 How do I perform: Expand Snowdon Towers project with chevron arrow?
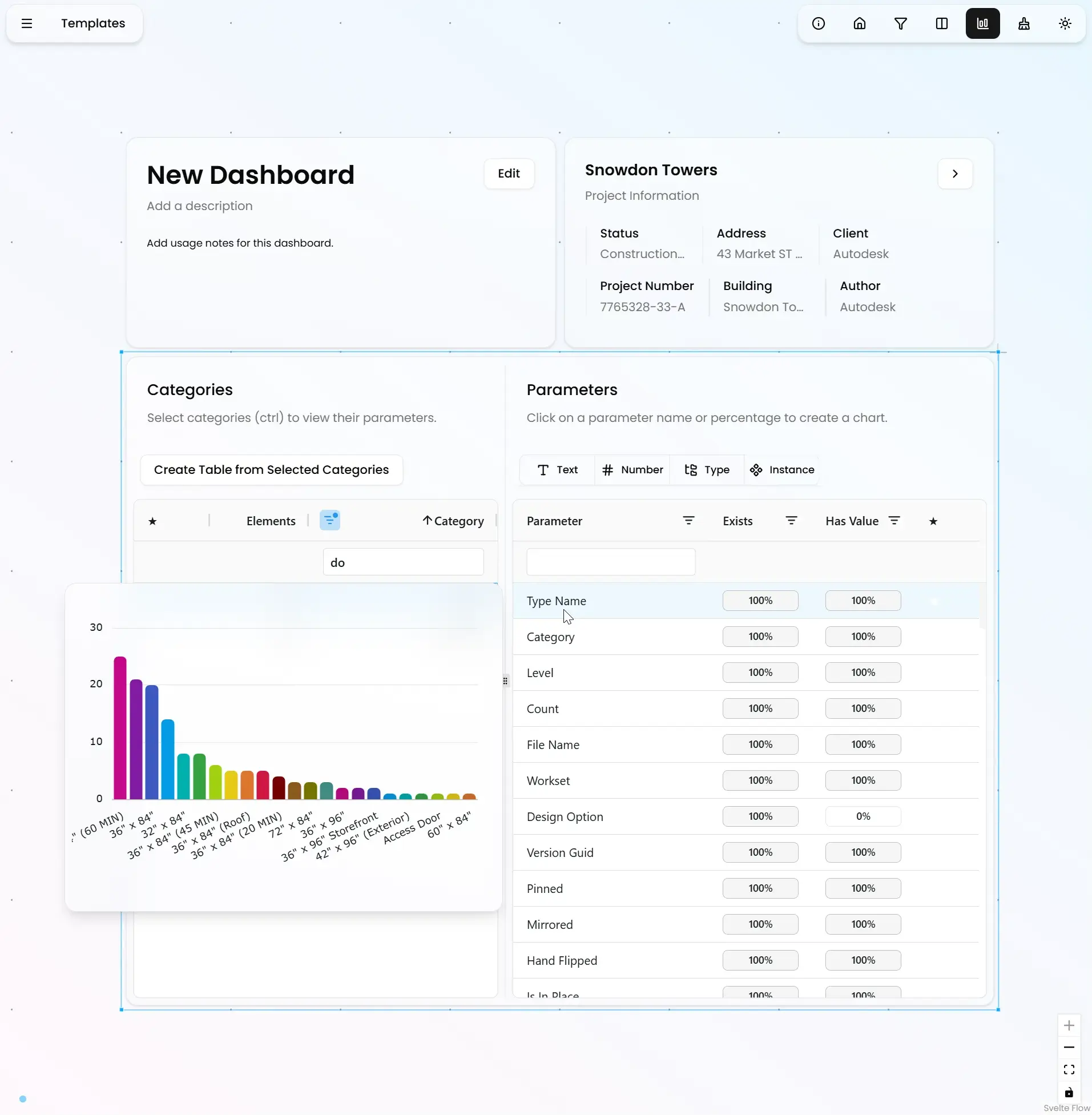[x=955, y=174]
